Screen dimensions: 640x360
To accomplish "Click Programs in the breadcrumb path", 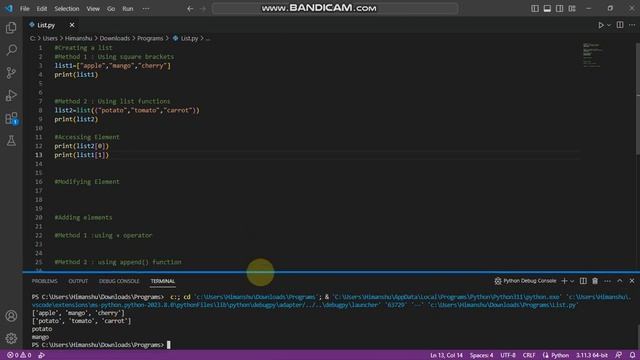I will point(150,38).
